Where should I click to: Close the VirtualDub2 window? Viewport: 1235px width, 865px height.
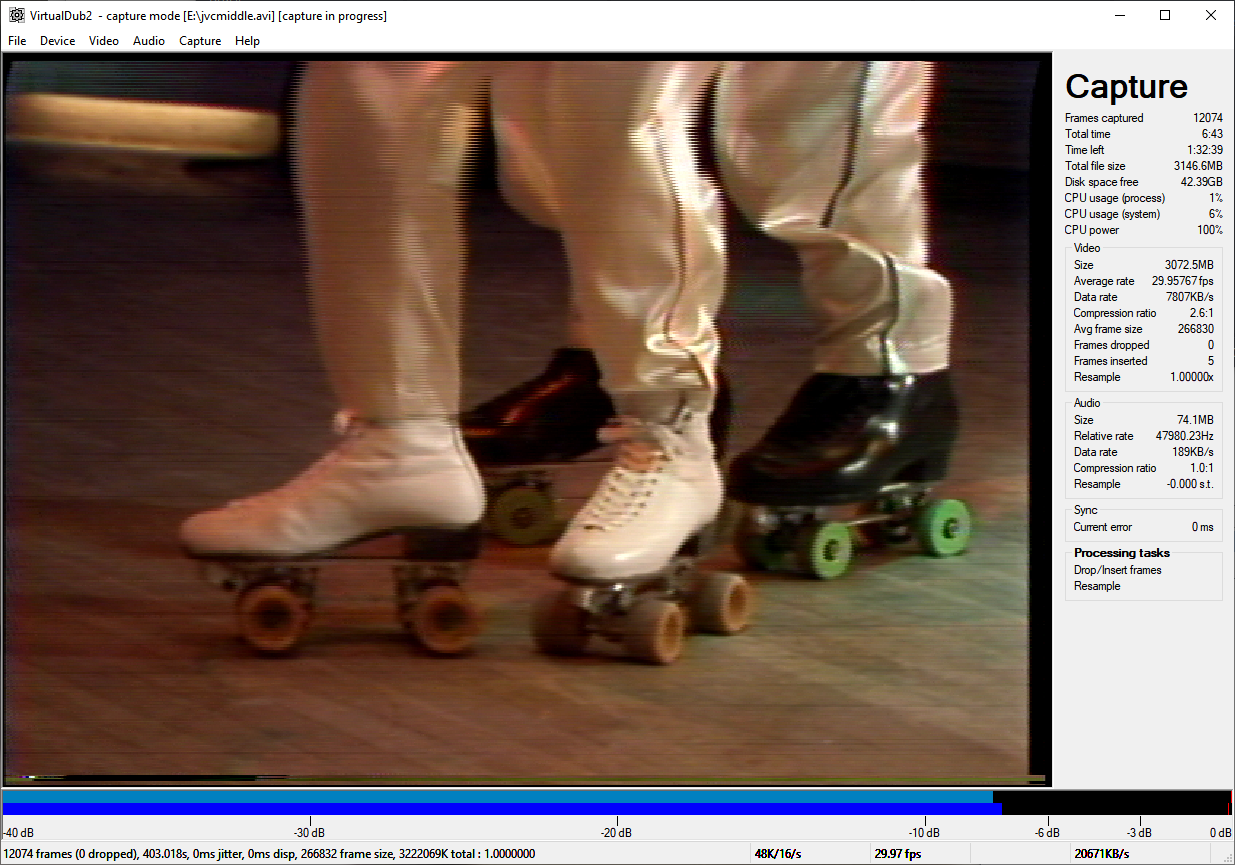(x=1211, y=15)
